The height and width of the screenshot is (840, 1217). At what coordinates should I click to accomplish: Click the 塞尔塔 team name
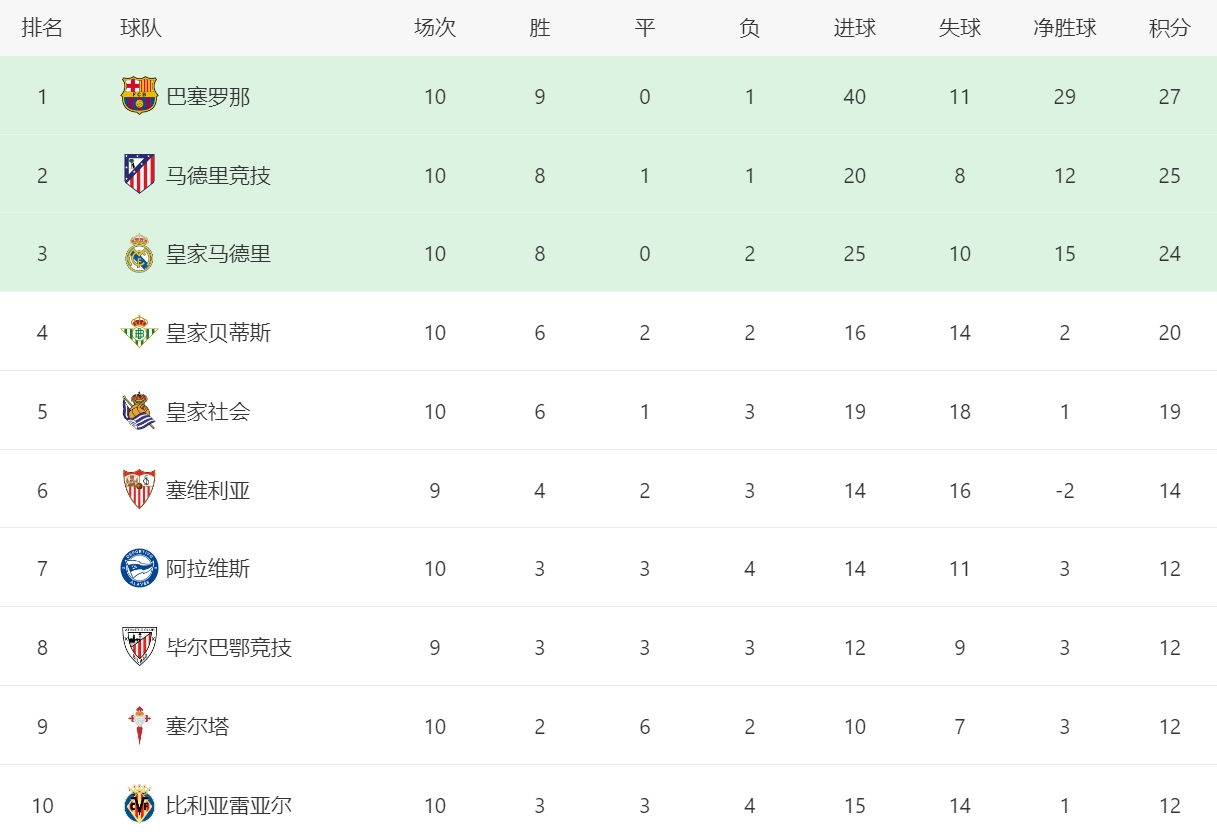click(x=198, y=727)
